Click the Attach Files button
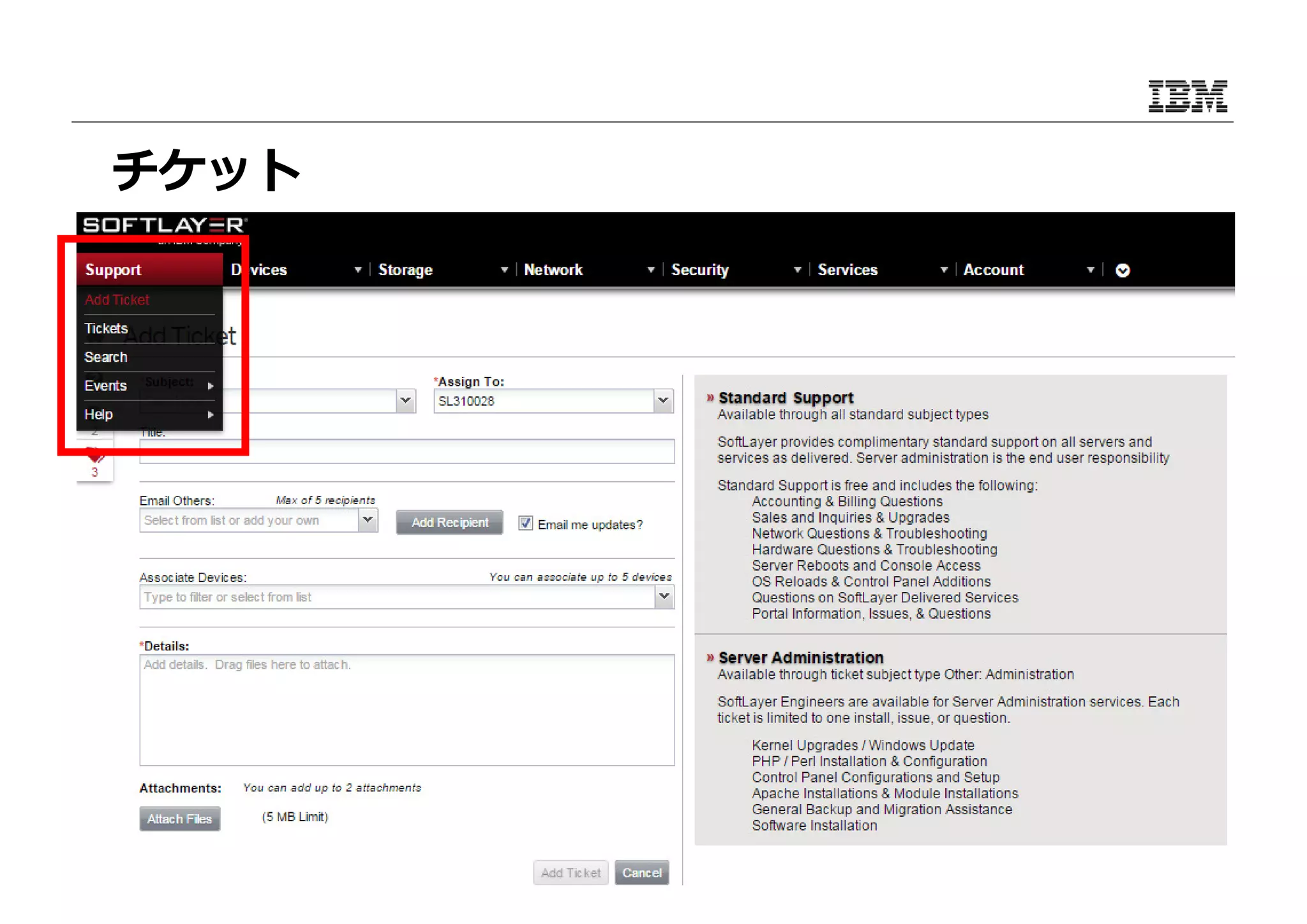 (179, 819)
